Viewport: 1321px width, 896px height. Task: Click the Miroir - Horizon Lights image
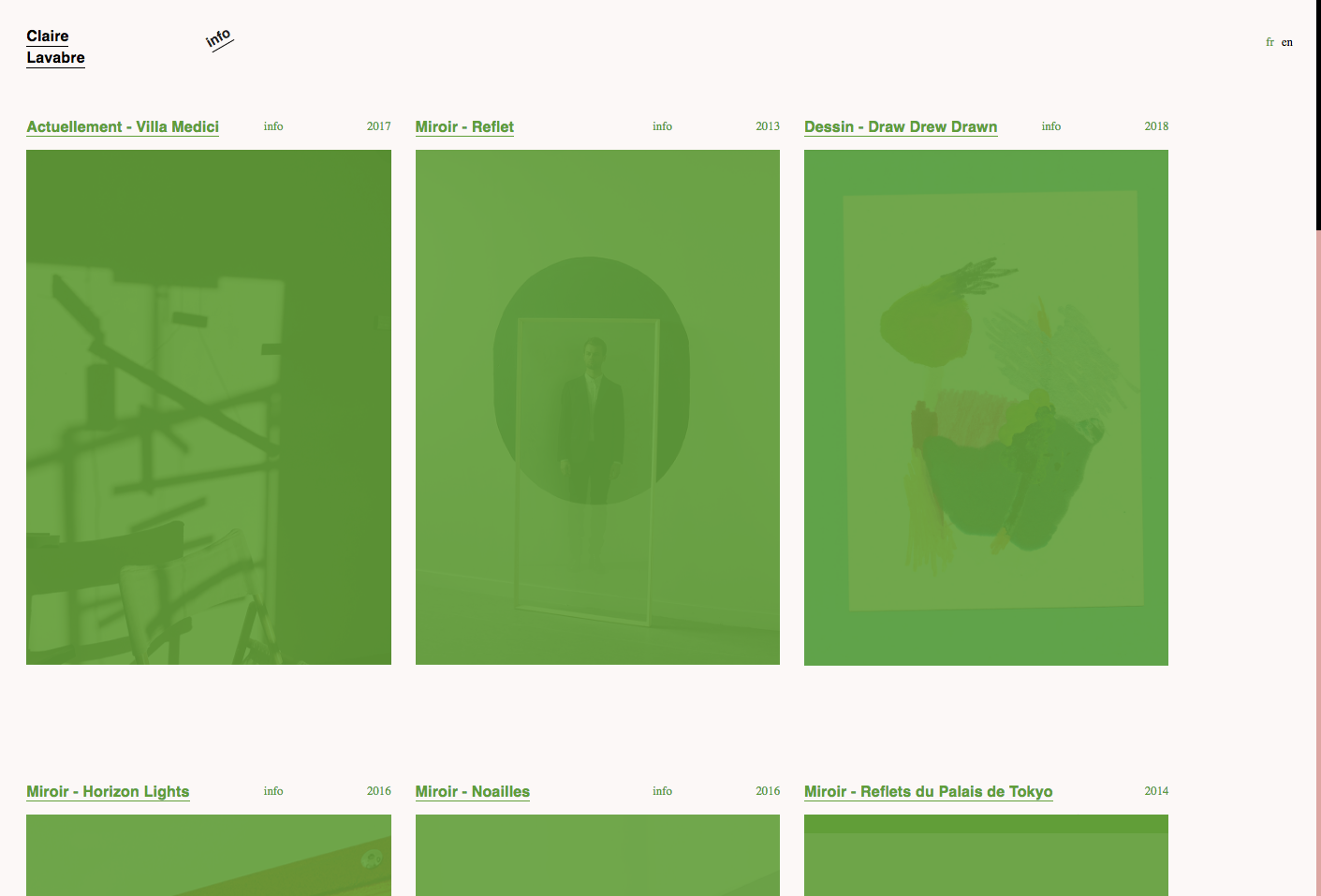click(209, 855)
